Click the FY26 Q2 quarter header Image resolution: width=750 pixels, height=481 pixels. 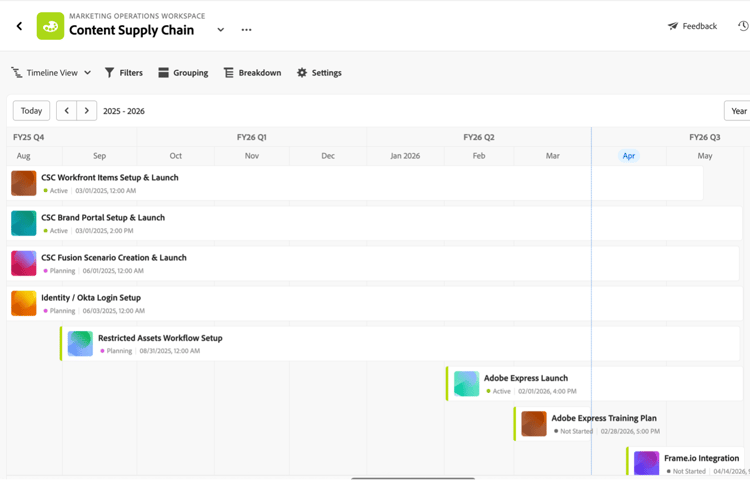coord(479,137)
